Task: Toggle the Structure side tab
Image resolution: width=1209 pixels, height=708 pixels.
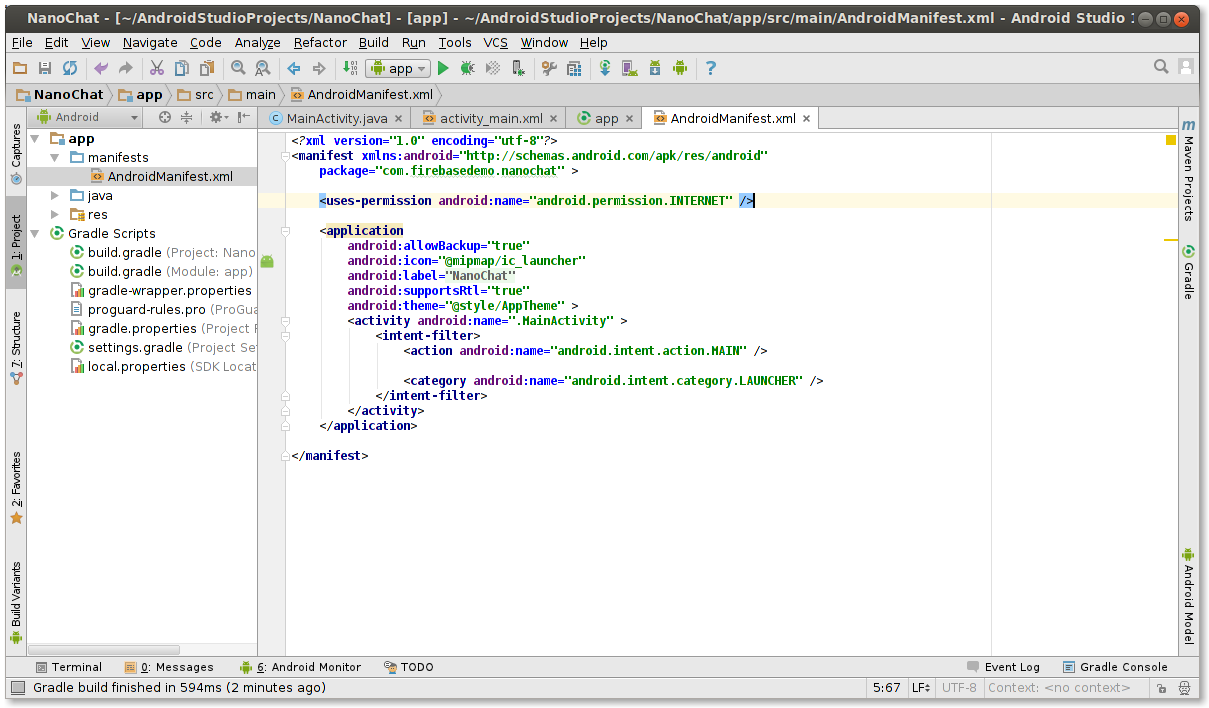Action: tap(16, 350)
